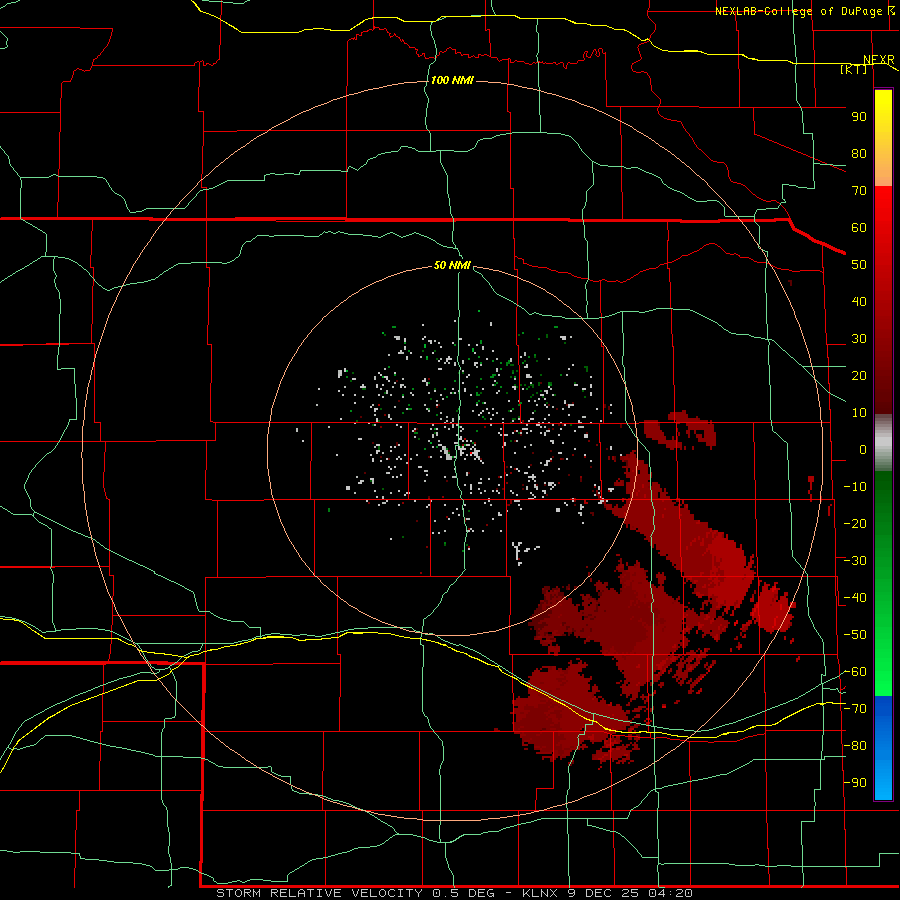This screenshot has width=900, height=900.
Task: Click the 40 value on the velocity scale
Action: [x=859, y=301]
